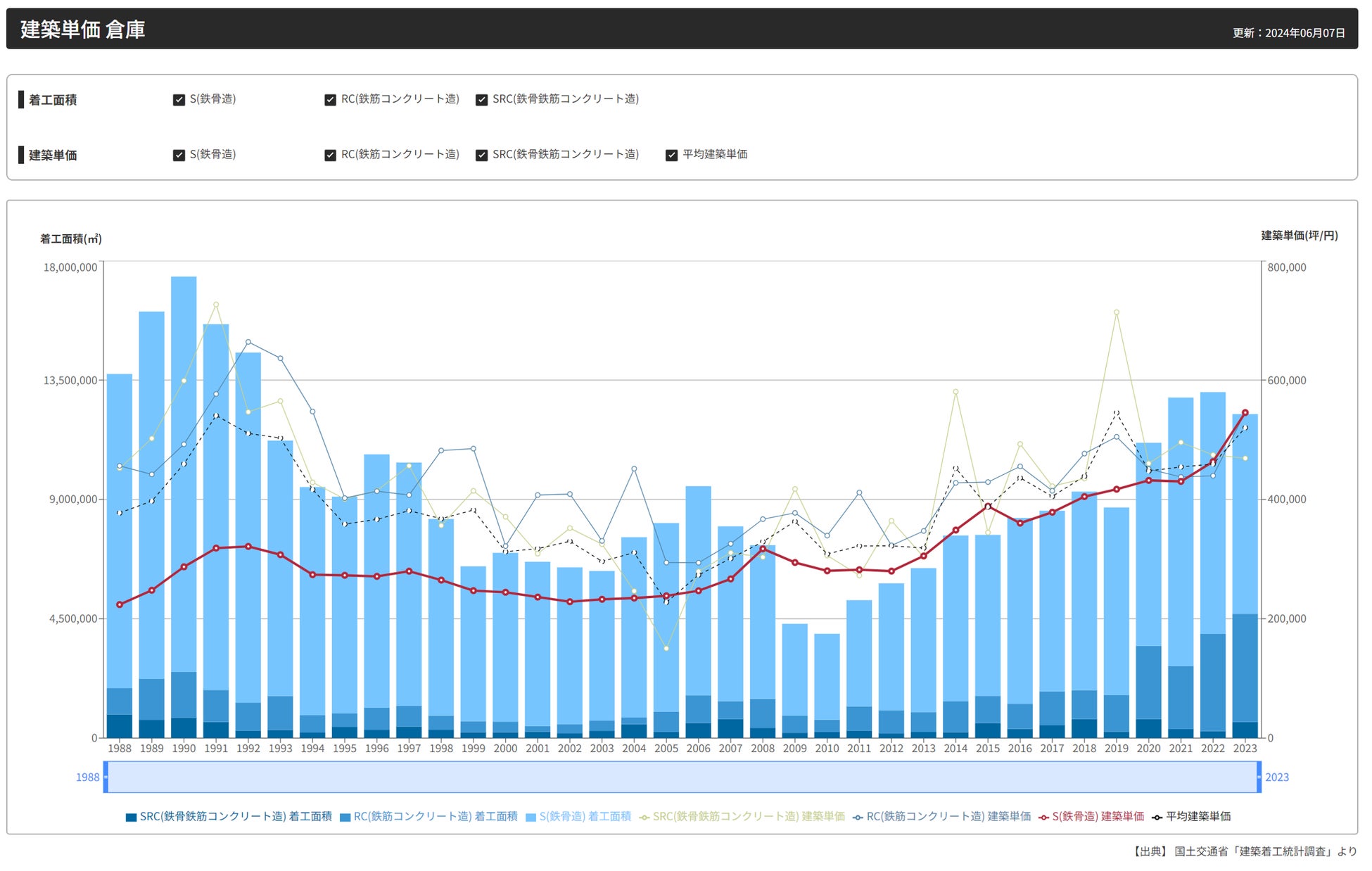Toggle RC 建築単価 legend line icon
The image size is (1372, 871).
857,817
